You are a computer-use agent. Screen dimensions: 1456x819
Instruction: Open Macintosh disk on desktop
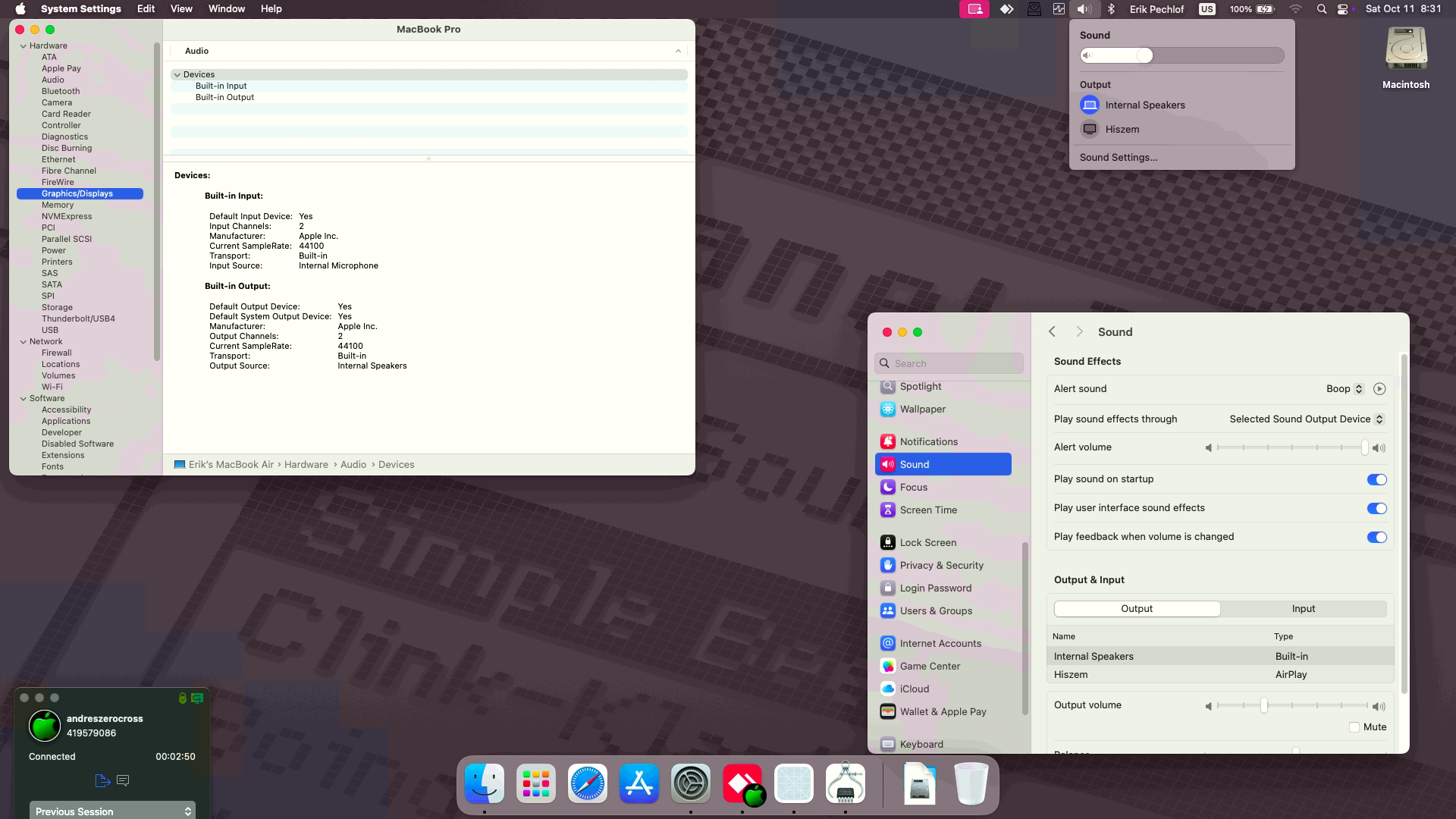pos(1406,58)
